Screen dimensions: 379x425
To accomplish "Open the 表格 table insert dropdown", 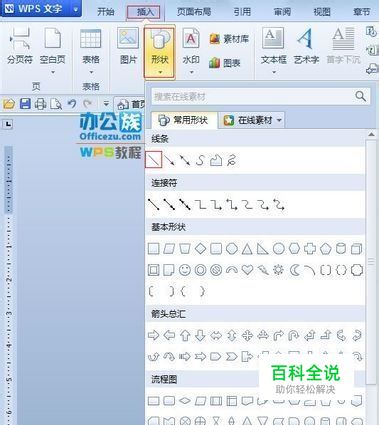I will pyautogui.click(x=91, y=52).
